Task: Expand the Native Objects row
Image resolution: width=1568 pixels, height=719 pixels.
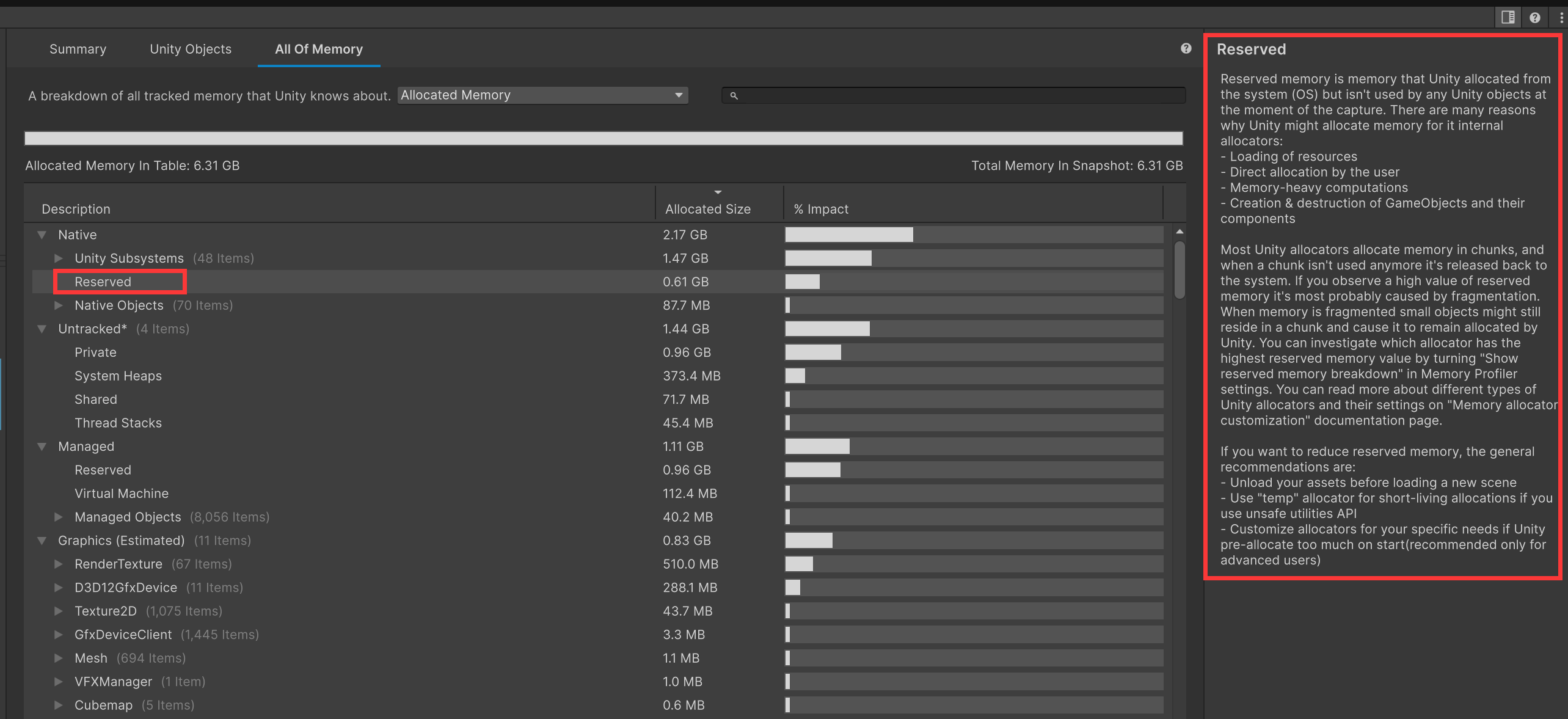Action: 59,305
